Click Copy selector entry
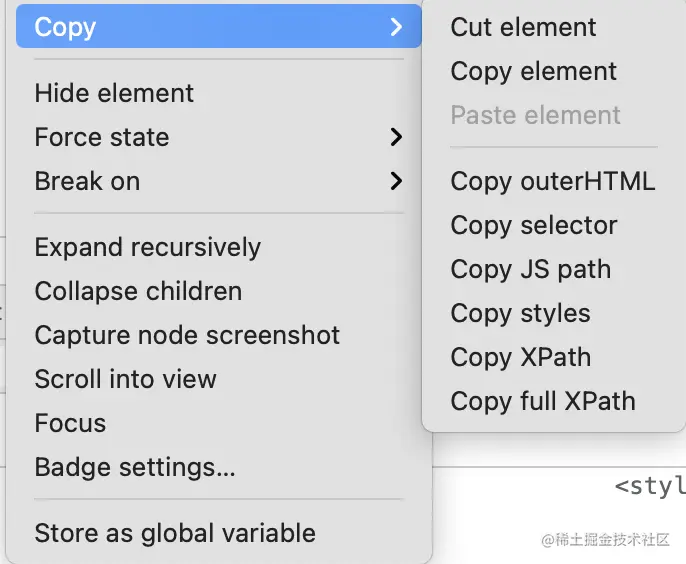This screenshot has width=686, height=564. click(533, 225)
